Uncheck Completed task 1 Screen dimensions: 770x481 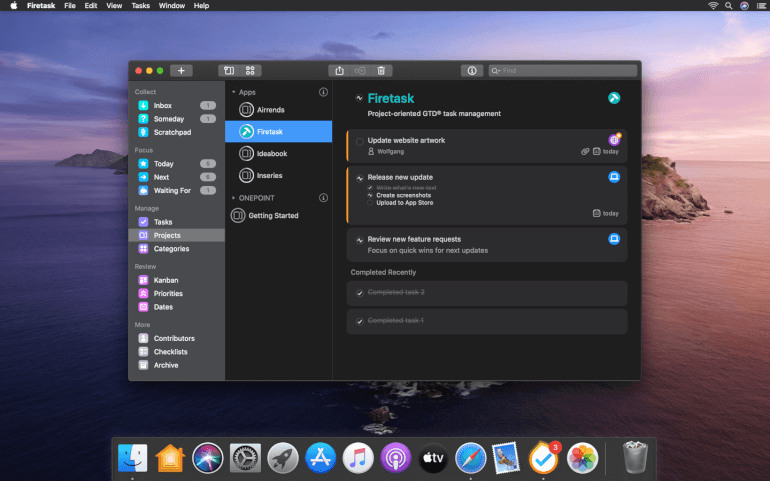pyautogui.click(x=359, y=321)
